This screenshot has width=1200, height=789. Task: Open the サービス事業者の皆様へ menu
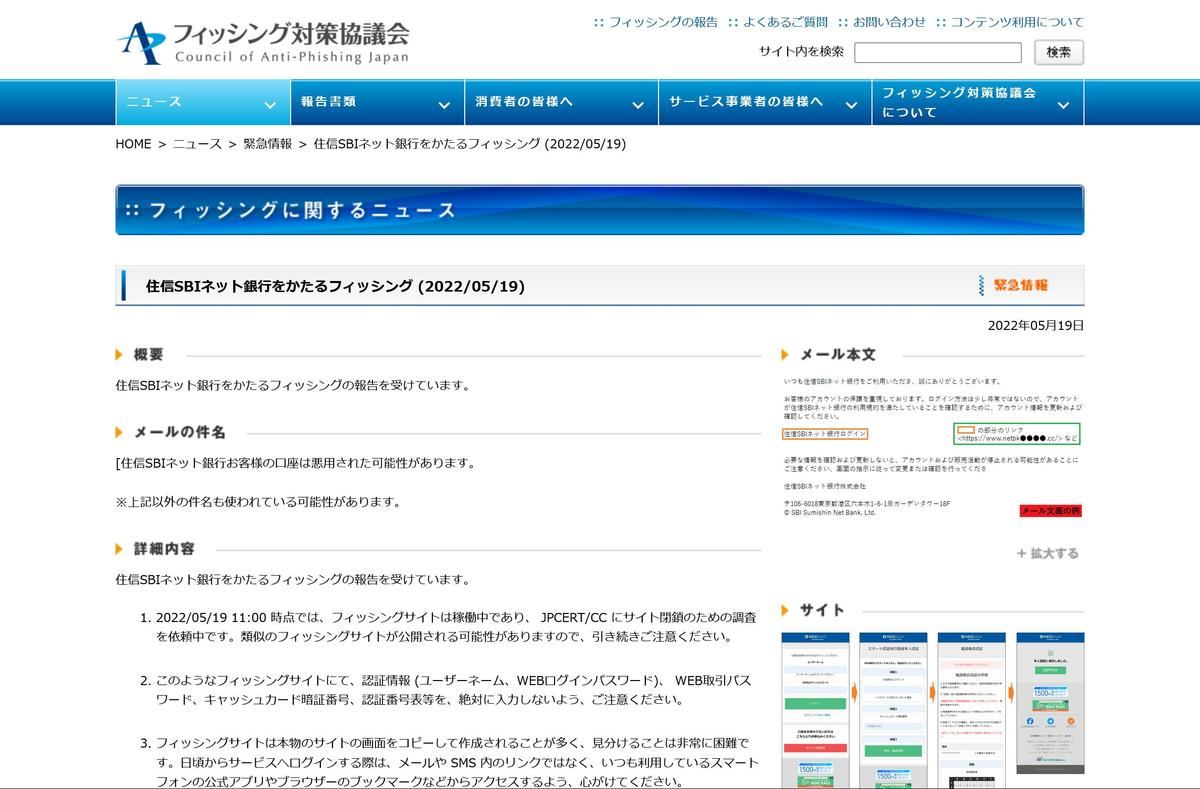765,102
